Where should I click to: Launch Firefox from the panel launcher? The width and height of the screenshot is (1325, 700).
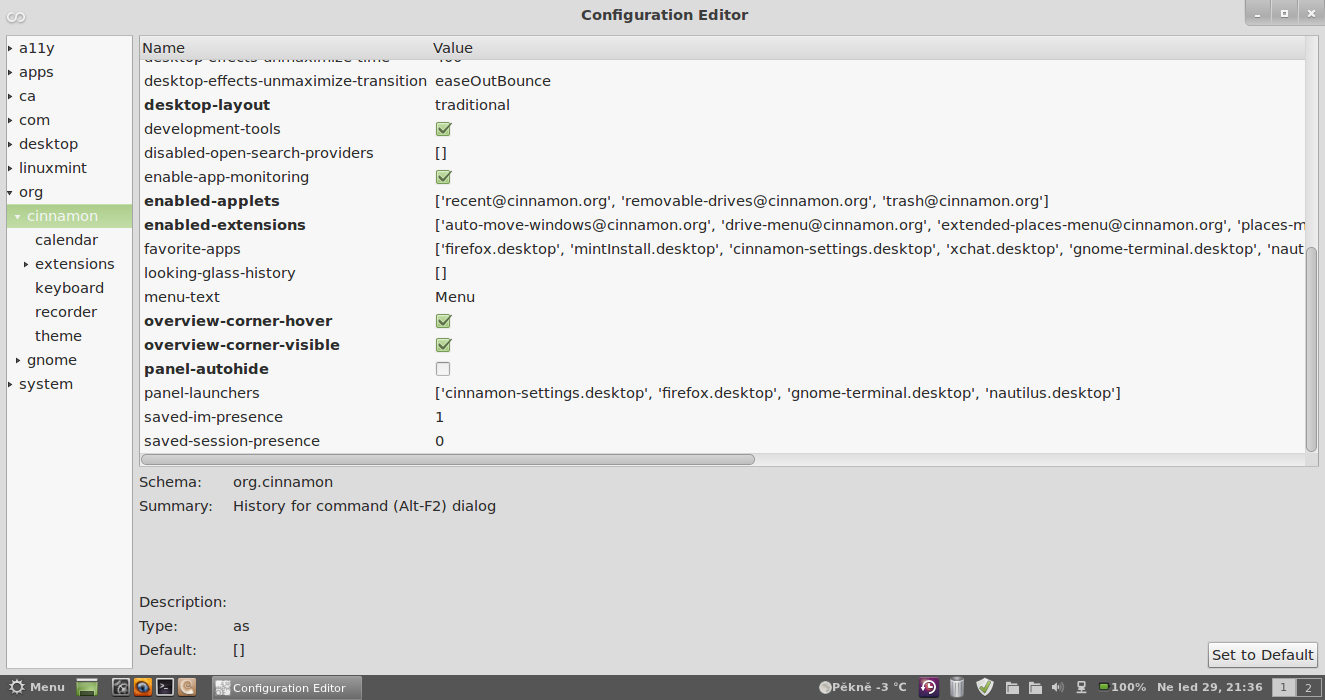click(x=143, y=687)
